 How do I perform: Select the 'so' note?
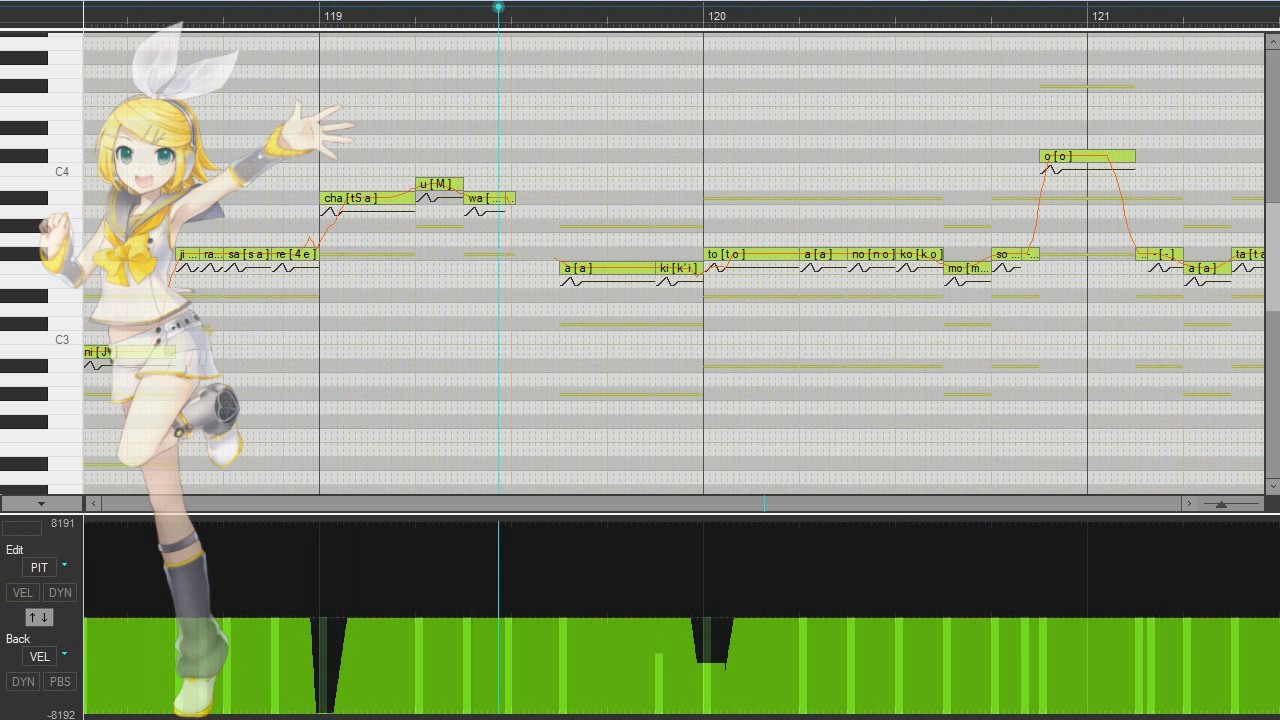pyautogui.click(x=1008, y=254)
